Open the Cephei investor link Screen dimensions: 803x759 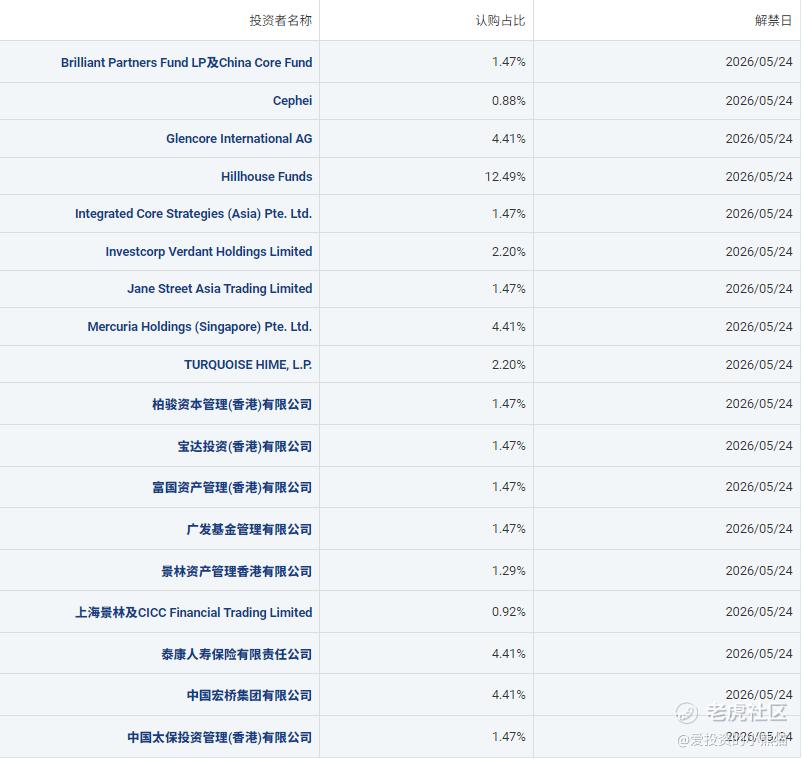tap(292, 100)
